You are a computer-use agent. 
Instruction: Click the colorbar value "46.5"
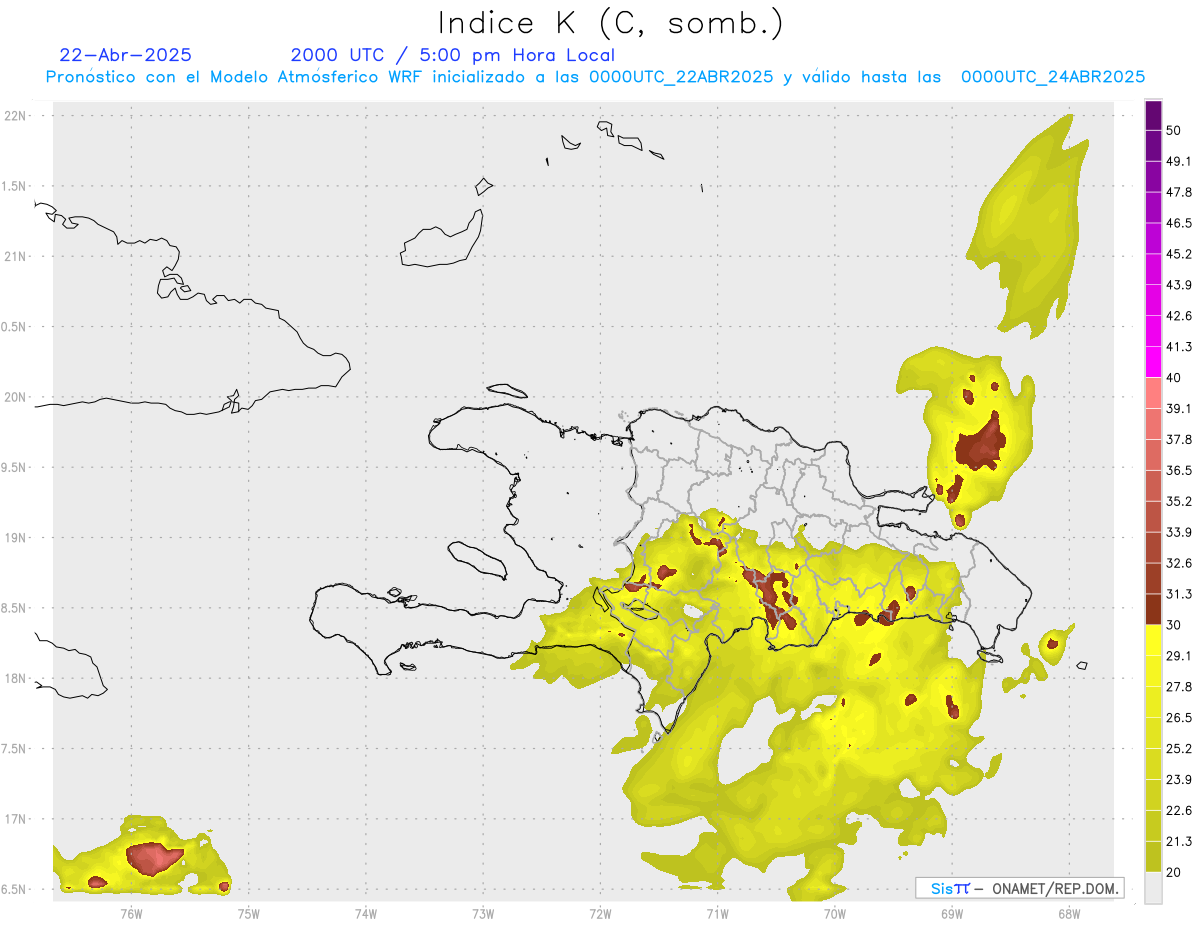point(1179,223)
